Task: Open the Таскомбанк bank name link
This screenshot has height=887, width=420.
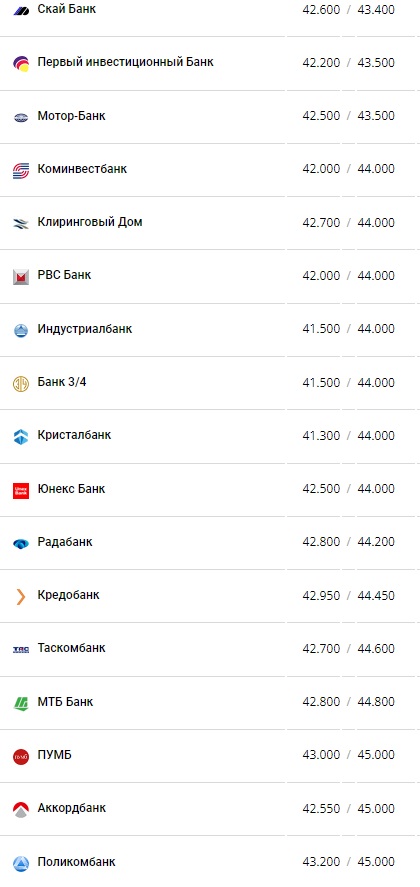Action: 71,648
